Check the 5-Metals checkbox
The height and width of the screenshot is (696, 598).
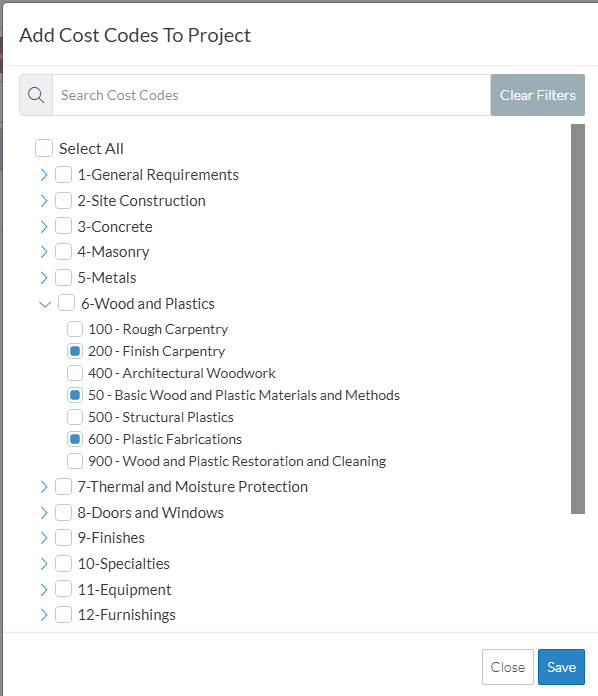63,277
